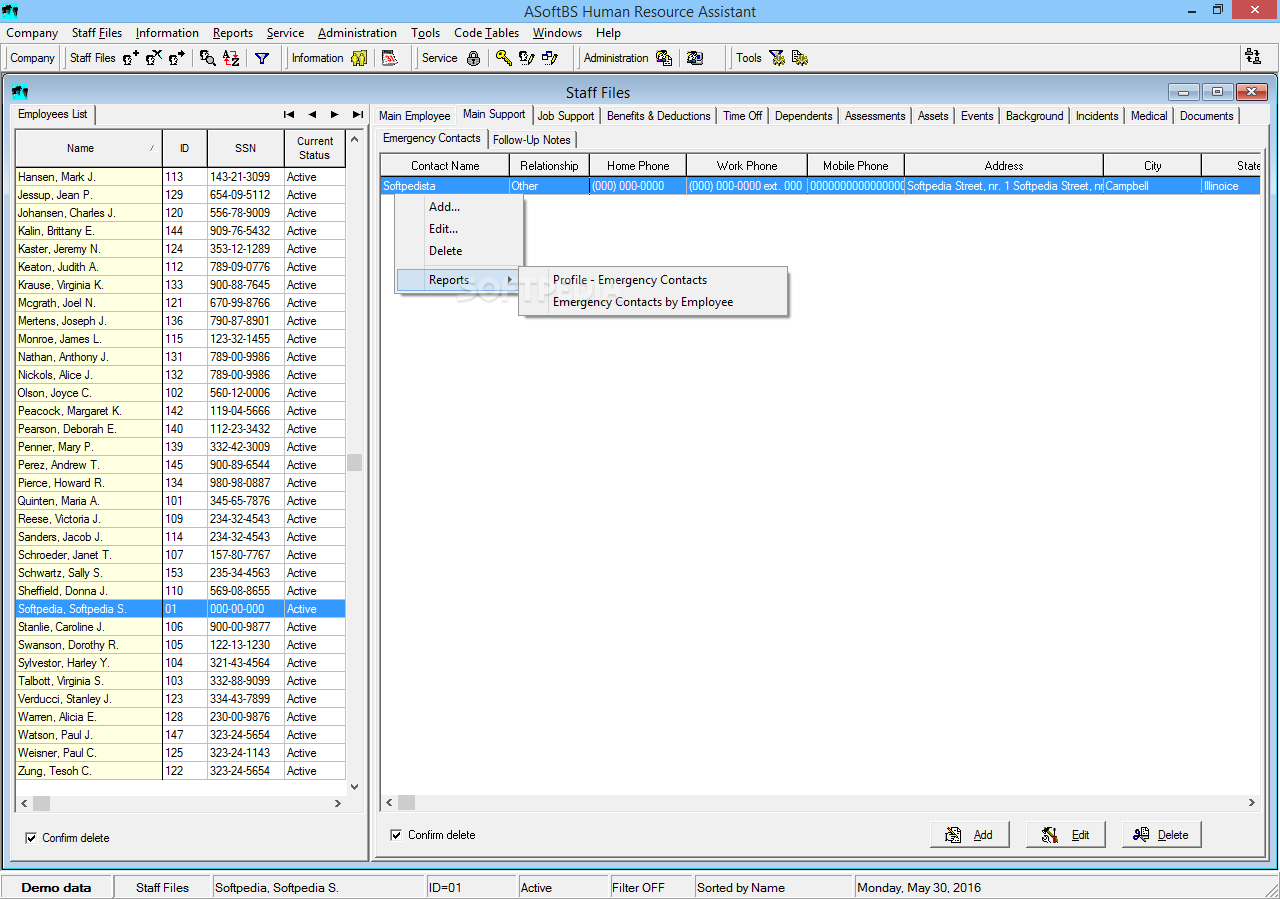Click the first icon after Administration label
Viewport: 1280px width, 899px height.
pos(664,58)
